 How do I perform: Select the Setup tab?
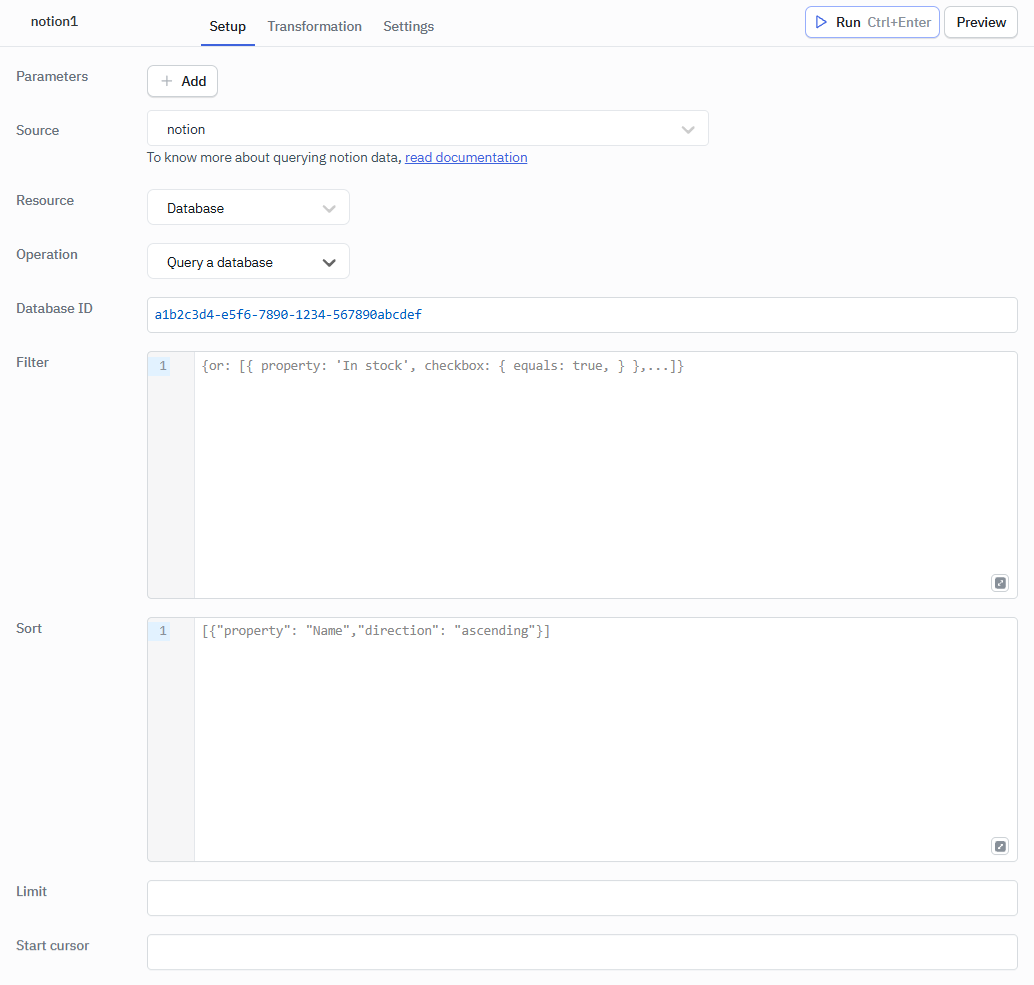point(227,27)
